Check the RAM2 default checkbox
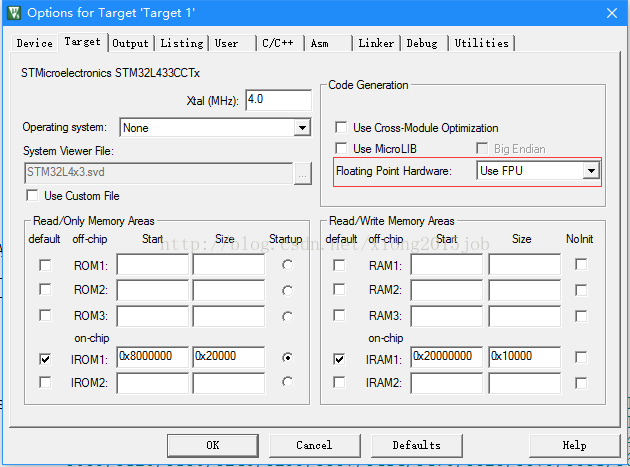 tap(339, 289)
